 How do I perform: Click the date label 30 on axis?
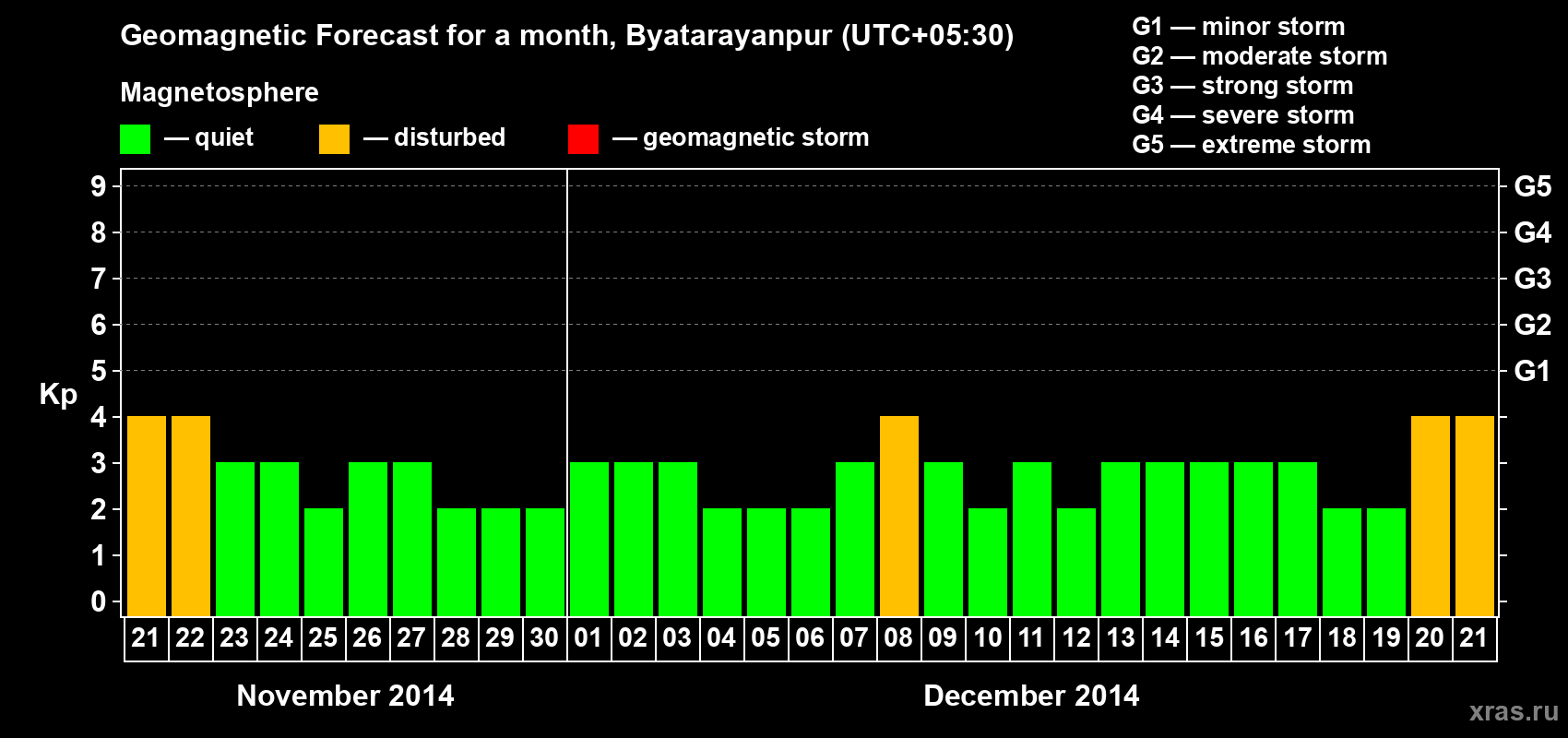544,637
